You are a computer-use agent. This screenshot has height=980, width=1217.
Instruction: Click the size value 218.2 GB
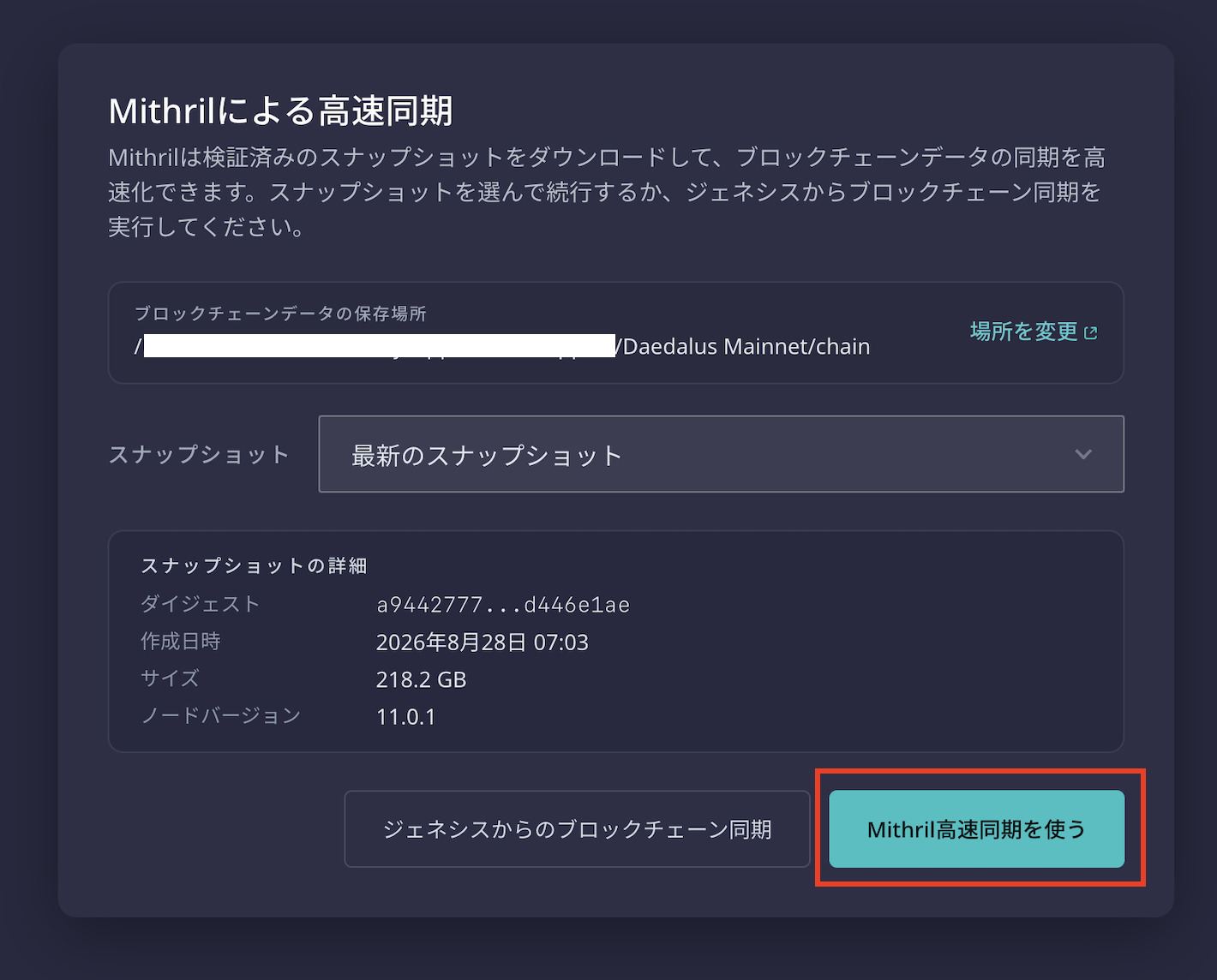click(422, 679)
